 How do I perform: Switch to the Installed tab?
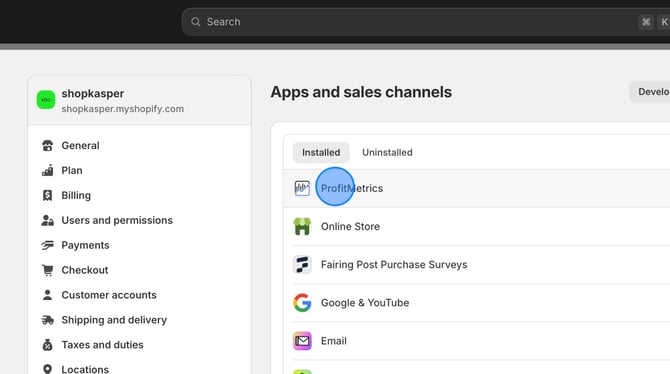click(x=321, y=153)
